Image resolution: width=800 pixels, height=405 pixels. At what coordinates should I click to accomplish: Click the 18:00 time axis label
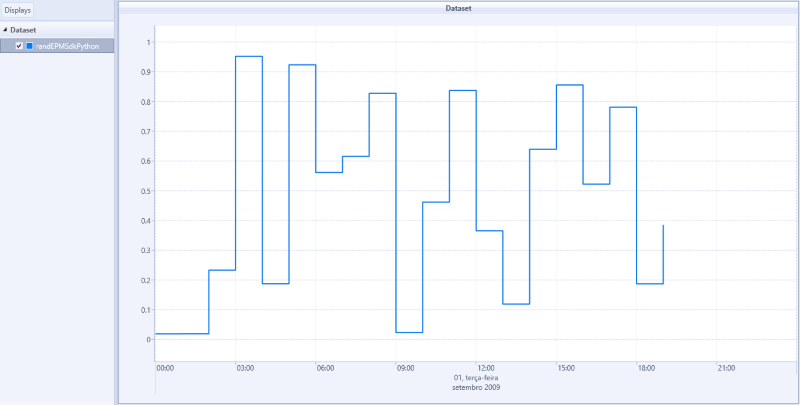[645, 368]
